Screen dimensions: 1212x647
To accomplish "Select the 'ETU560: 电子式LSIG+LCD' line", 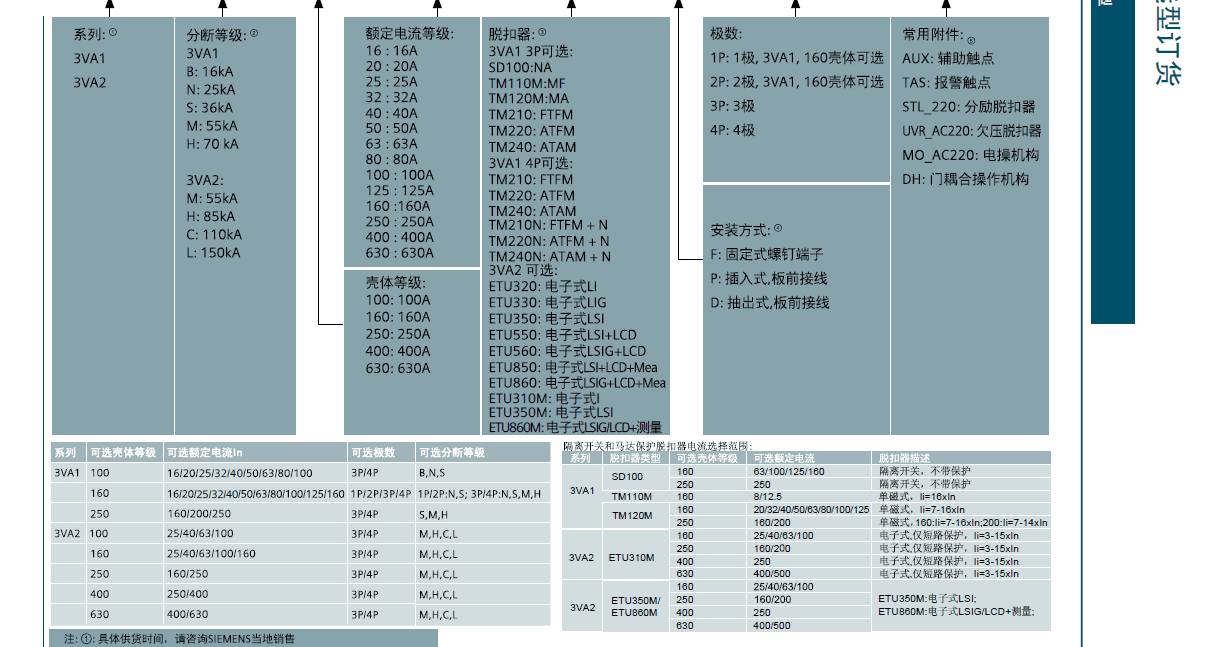I will point(568,351).
